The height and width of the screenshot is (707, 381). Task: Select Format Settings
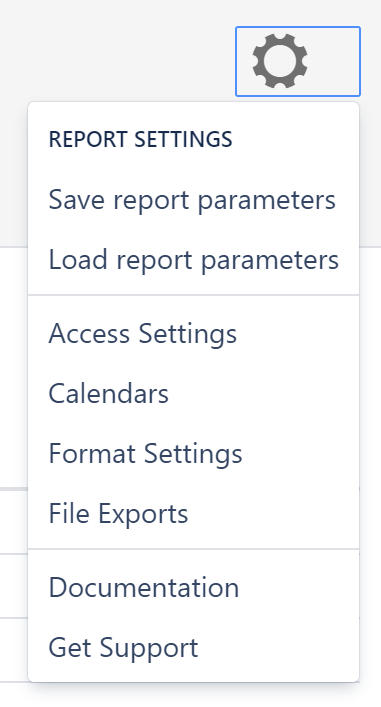(193, 454)
